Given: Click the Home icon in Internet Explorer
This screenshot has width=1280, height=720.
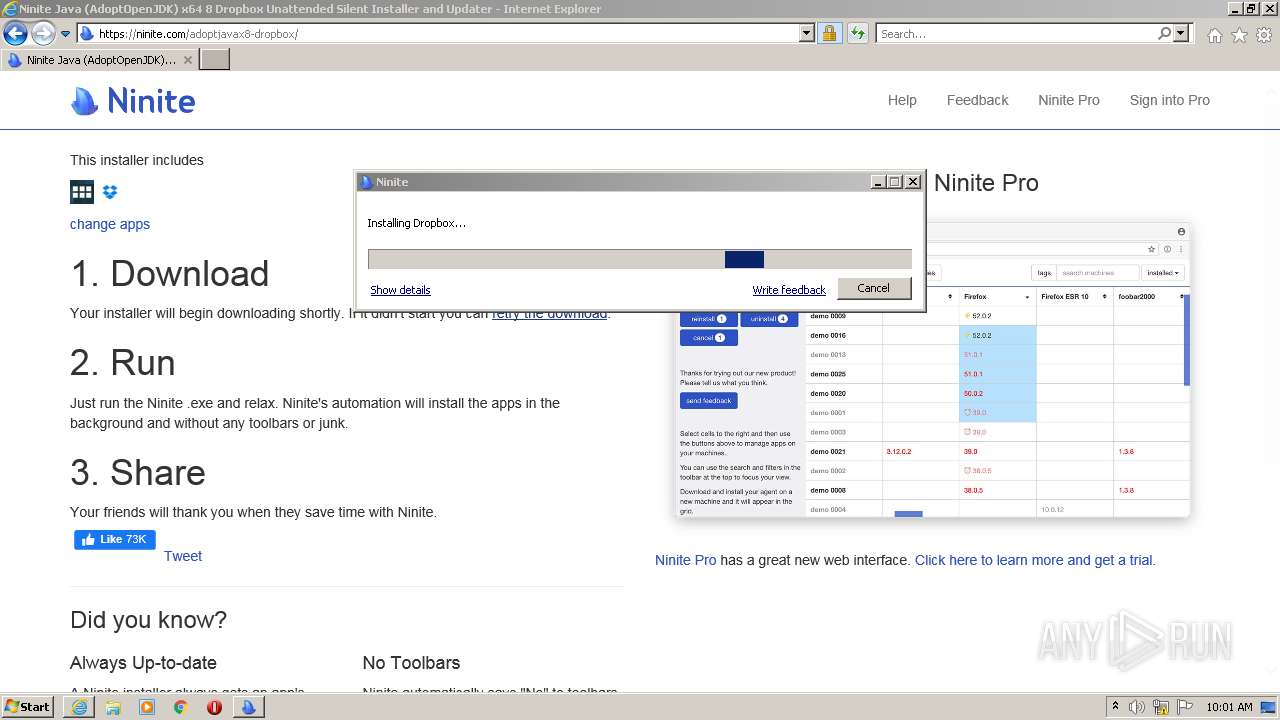Looking at the screenshot, I should point(1214,35).
